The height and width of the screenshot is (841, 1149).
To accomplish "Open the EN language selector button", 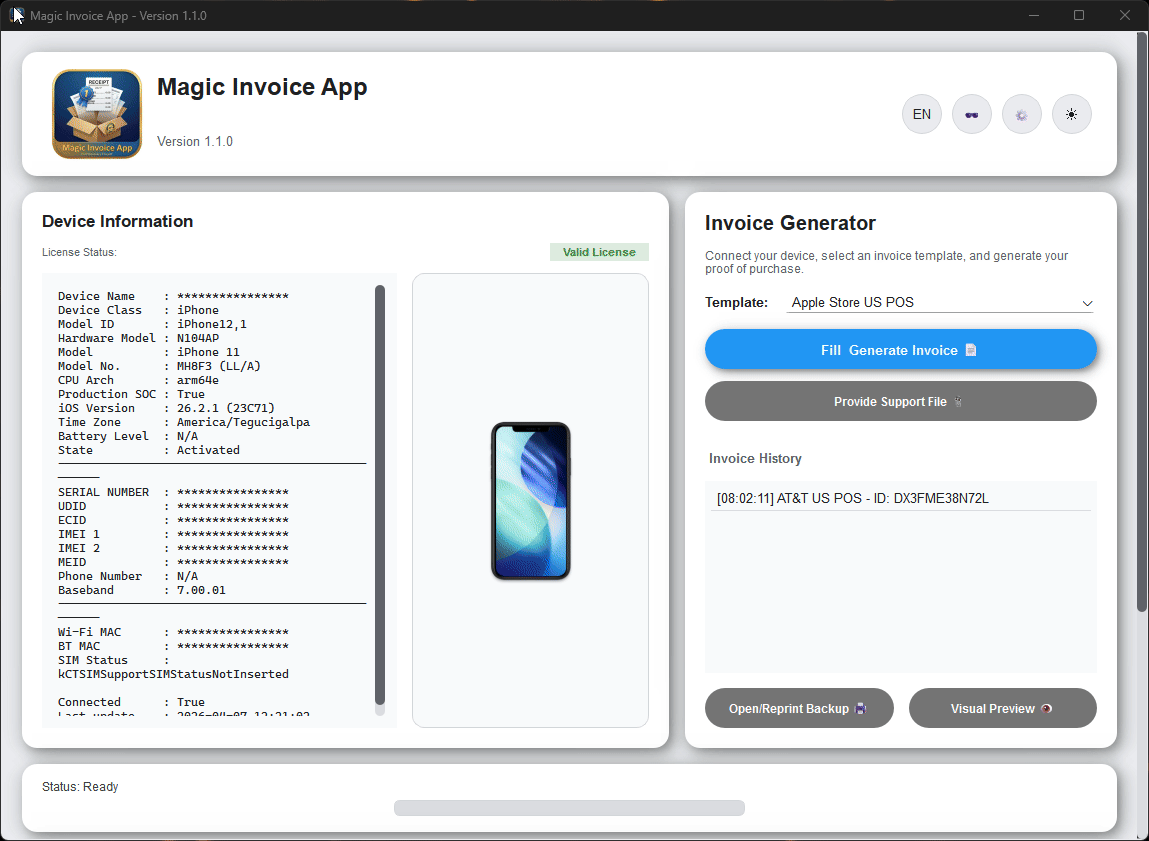I will [921, 114].
